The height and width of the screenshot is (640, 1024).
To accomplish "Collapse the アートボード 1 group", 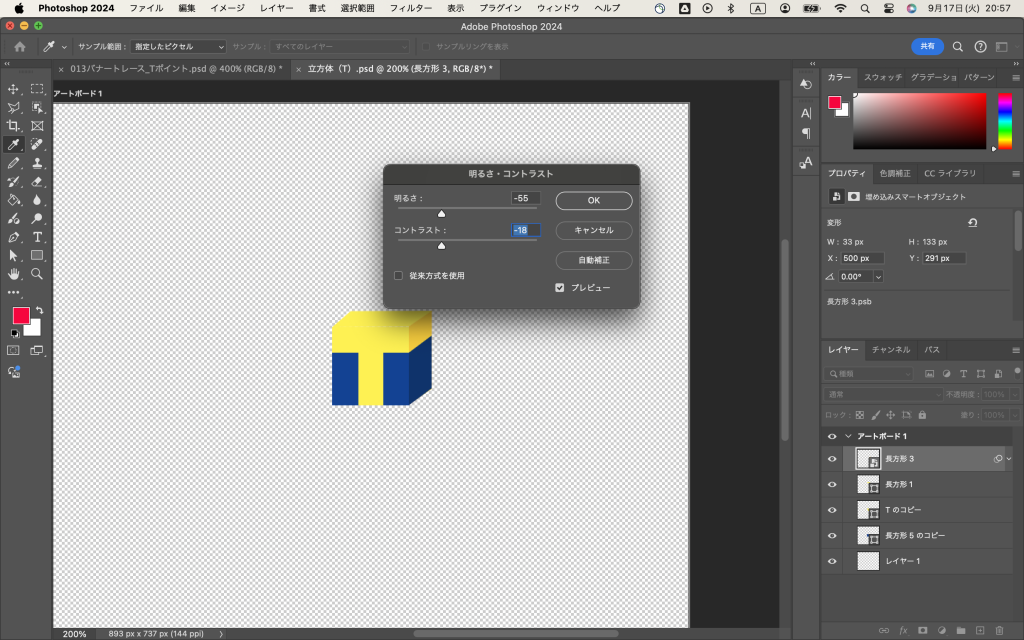I will tap(848, 436).
